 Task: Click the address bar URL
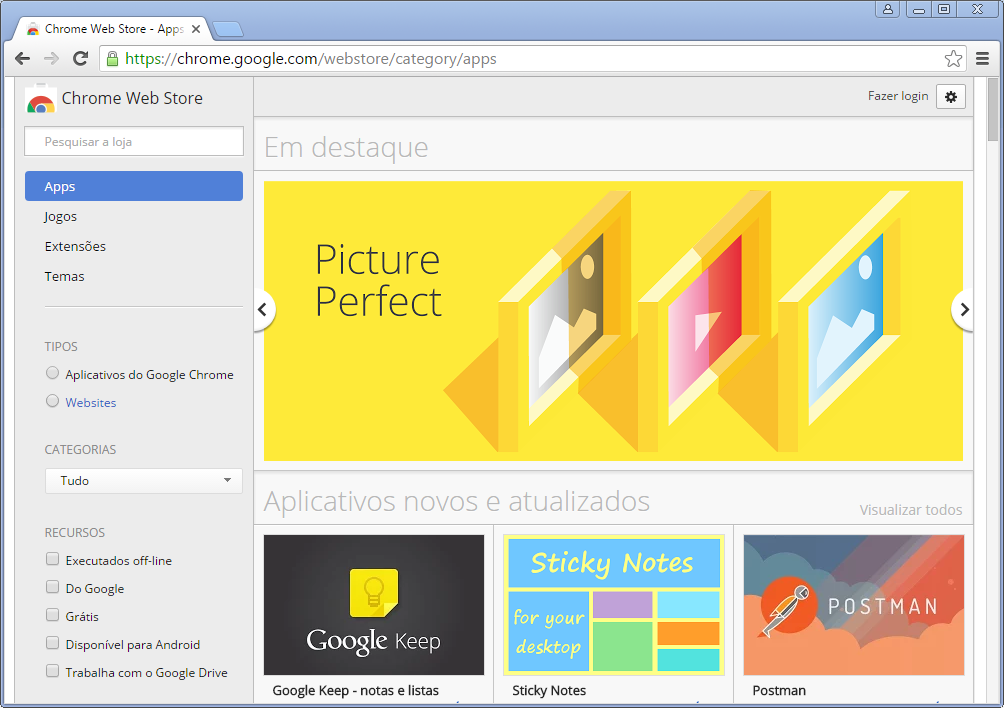[x=311, y=59]
